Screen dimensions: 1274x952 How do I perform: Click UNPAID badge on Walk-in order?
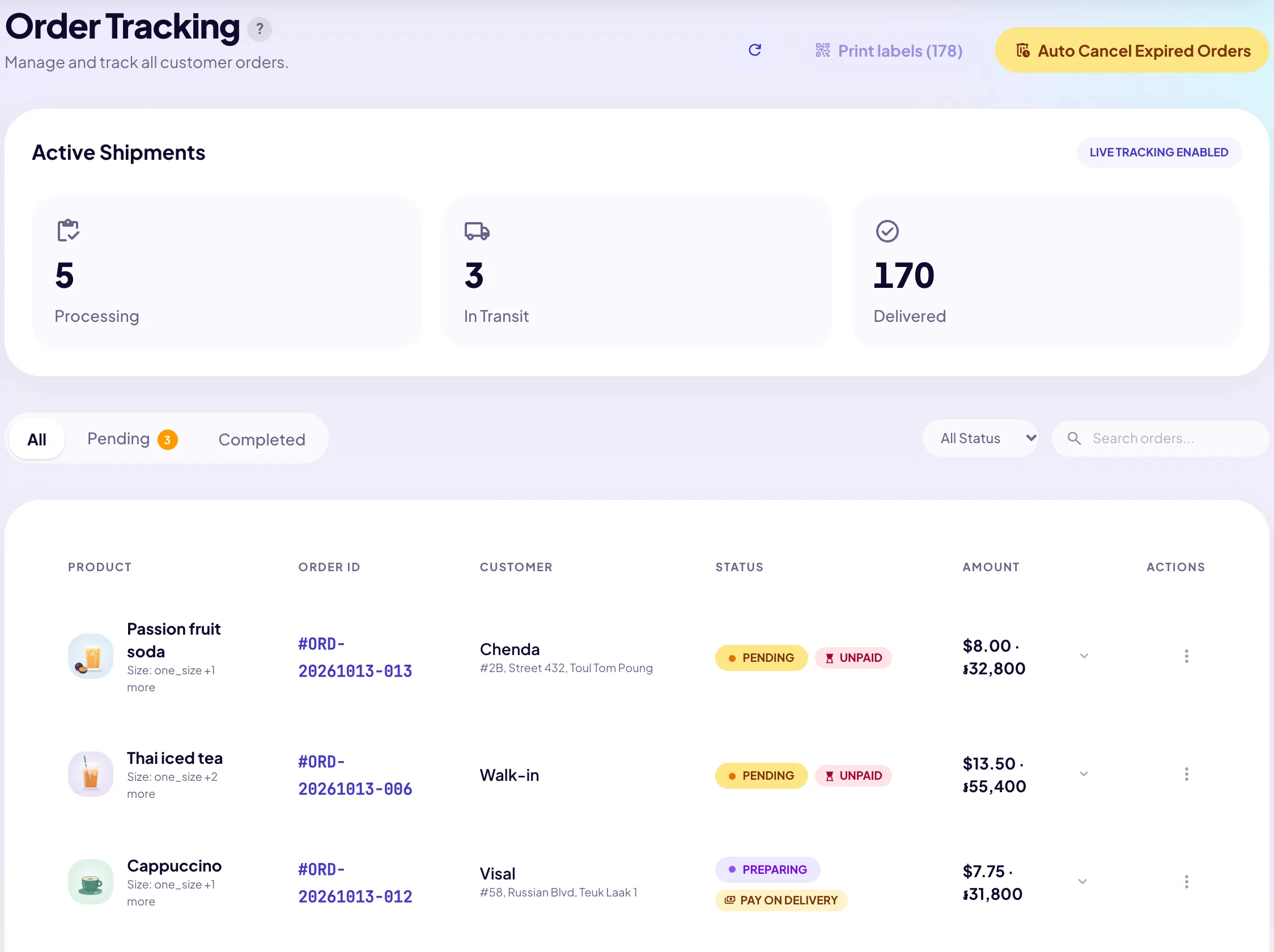(853, 776)
